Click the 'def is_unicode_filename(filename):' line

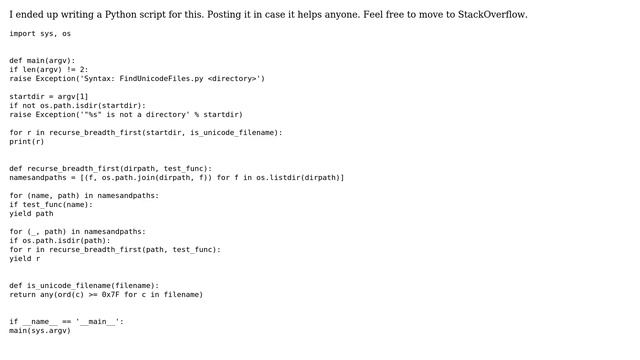(x=84, y=285)
